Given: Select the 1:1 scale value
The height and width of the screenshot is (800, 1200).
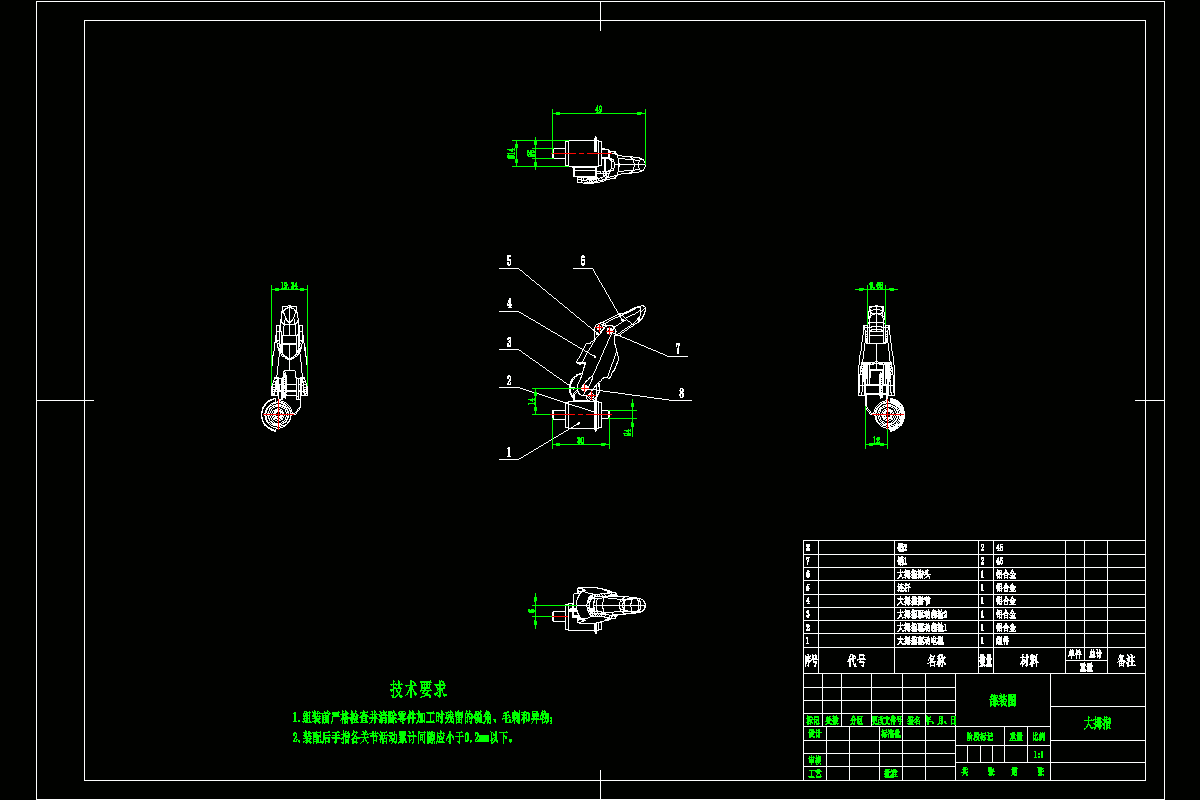Looking at the screenshot, I should (x=1038, y=754).
